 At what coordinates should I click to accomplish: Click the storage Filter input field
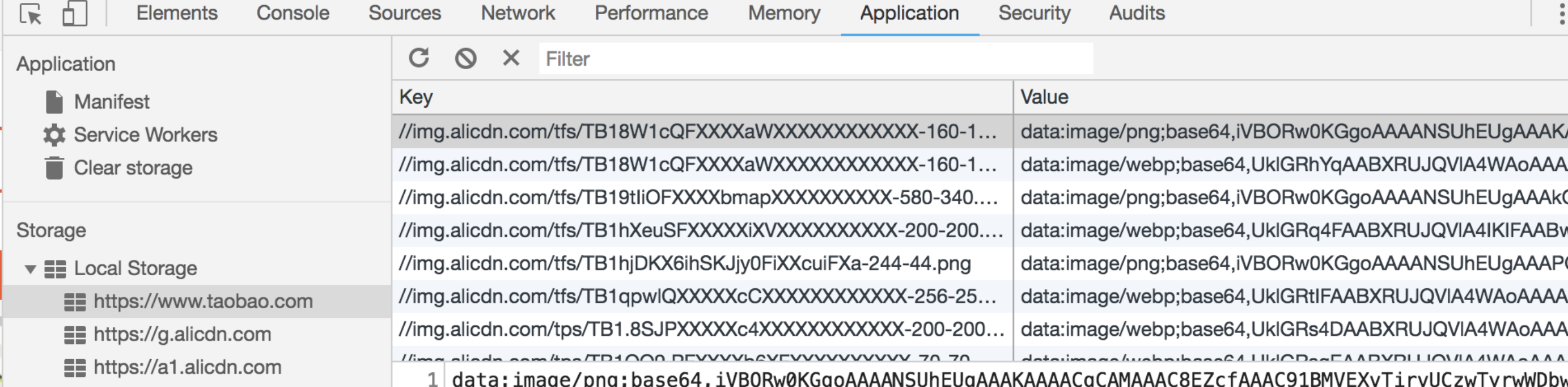[816, 58]
